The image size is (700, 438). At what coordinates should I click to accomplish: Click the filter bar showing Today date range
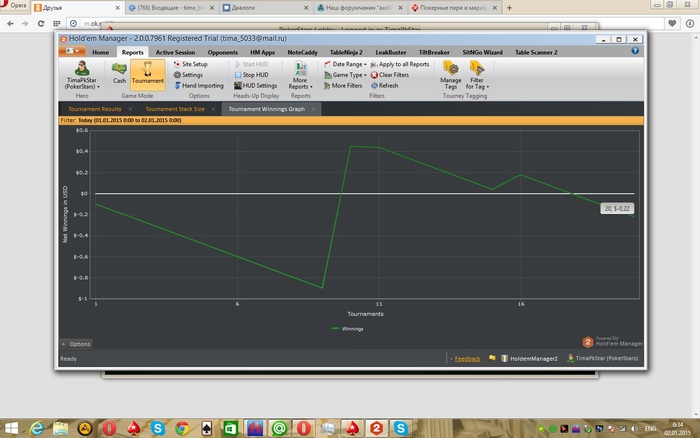click(x=351, y=120)
